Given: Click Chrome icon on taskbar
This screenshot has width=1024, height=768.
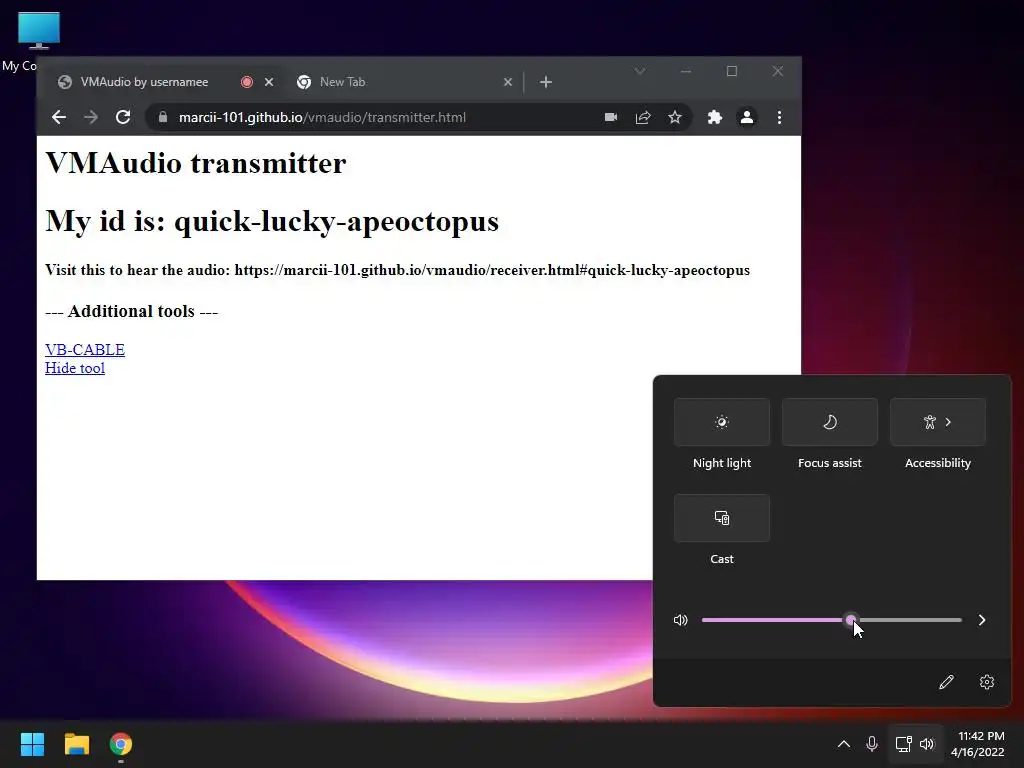Looking at the screenshot, I should click(121, 744).
